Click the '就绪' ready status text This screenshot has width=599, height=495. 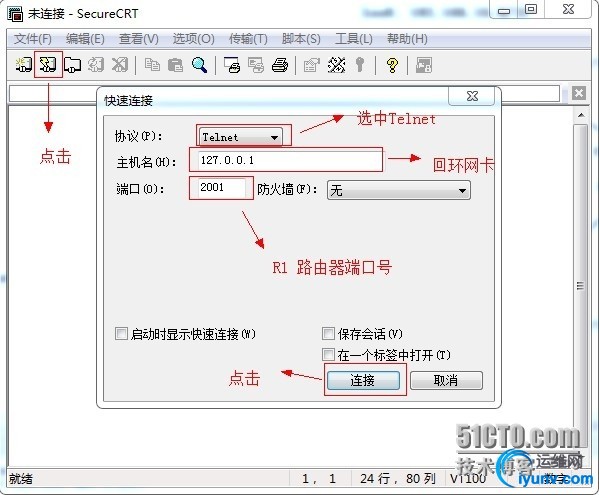tap(21, 479)
